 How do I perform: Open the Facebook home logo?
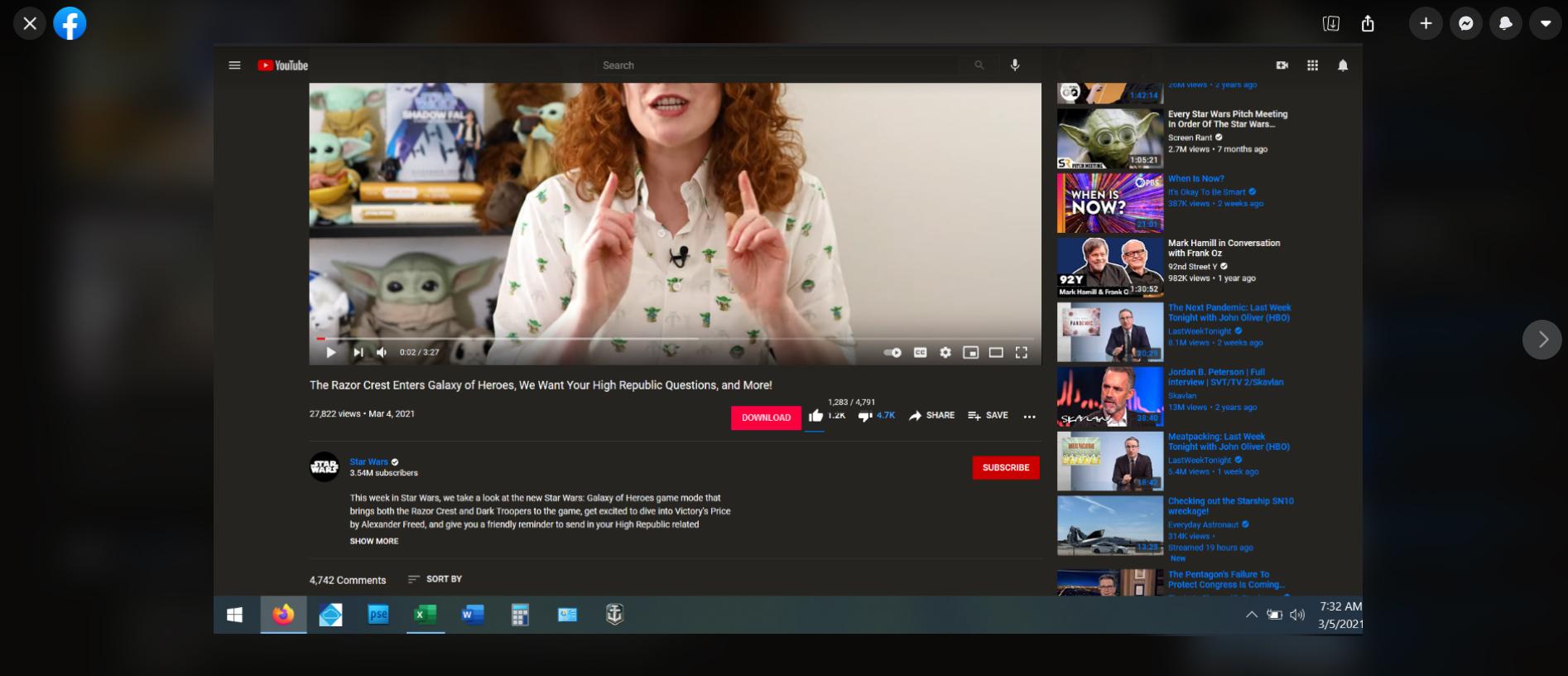point(70,24)
